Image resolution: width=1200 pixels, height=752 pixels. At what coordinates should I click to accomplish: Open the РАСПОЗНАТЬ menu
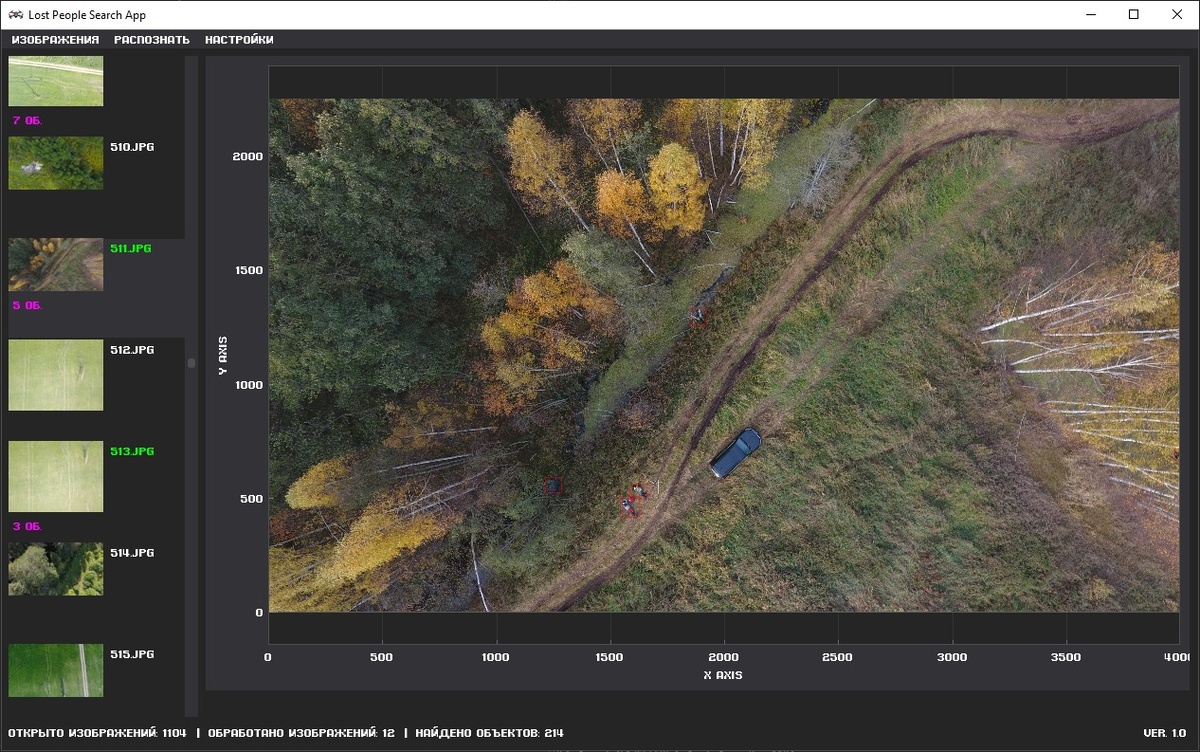[x=152, y=40]
